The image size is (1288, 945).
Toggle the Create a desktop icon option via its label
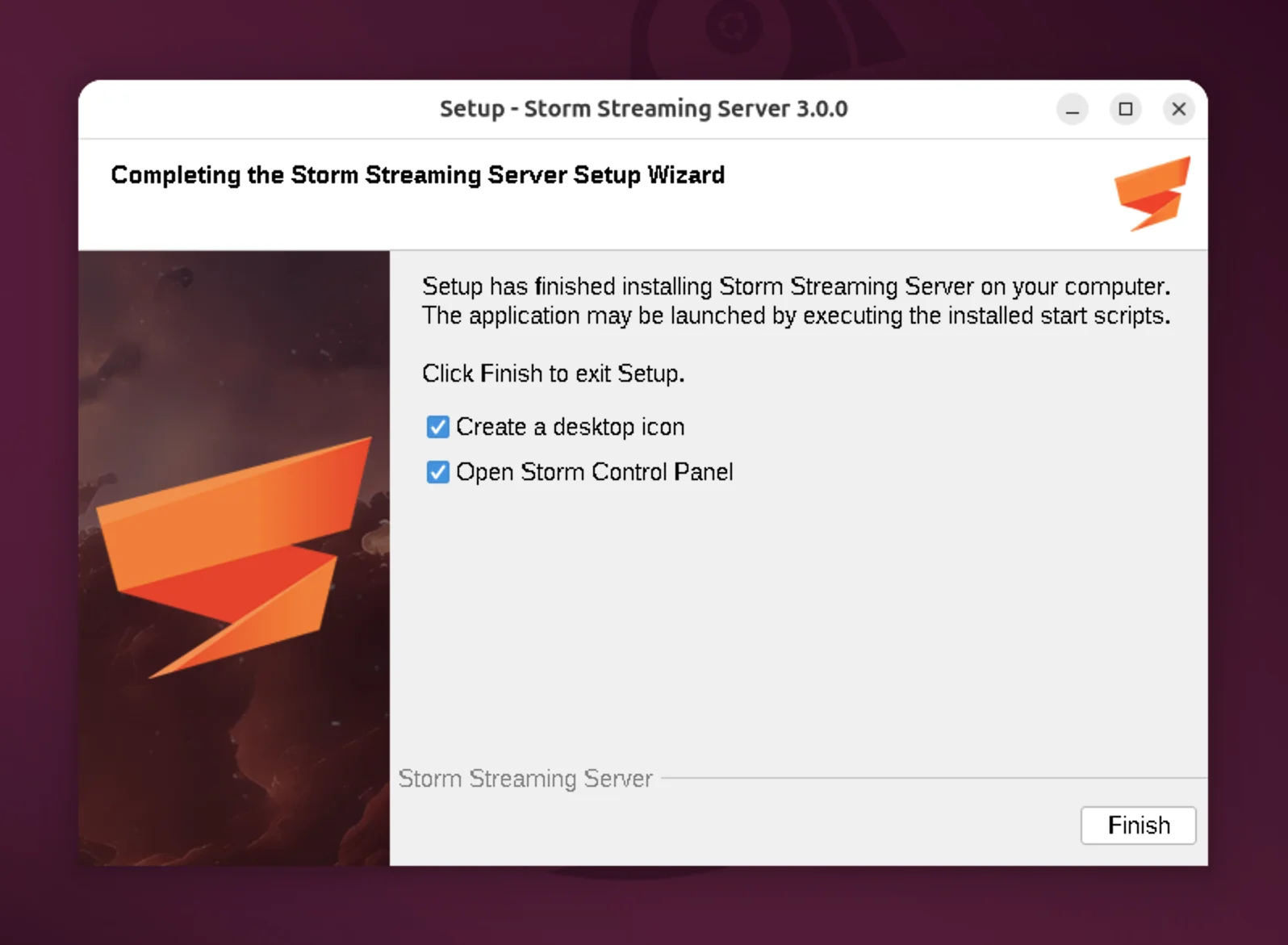[571, 427]
